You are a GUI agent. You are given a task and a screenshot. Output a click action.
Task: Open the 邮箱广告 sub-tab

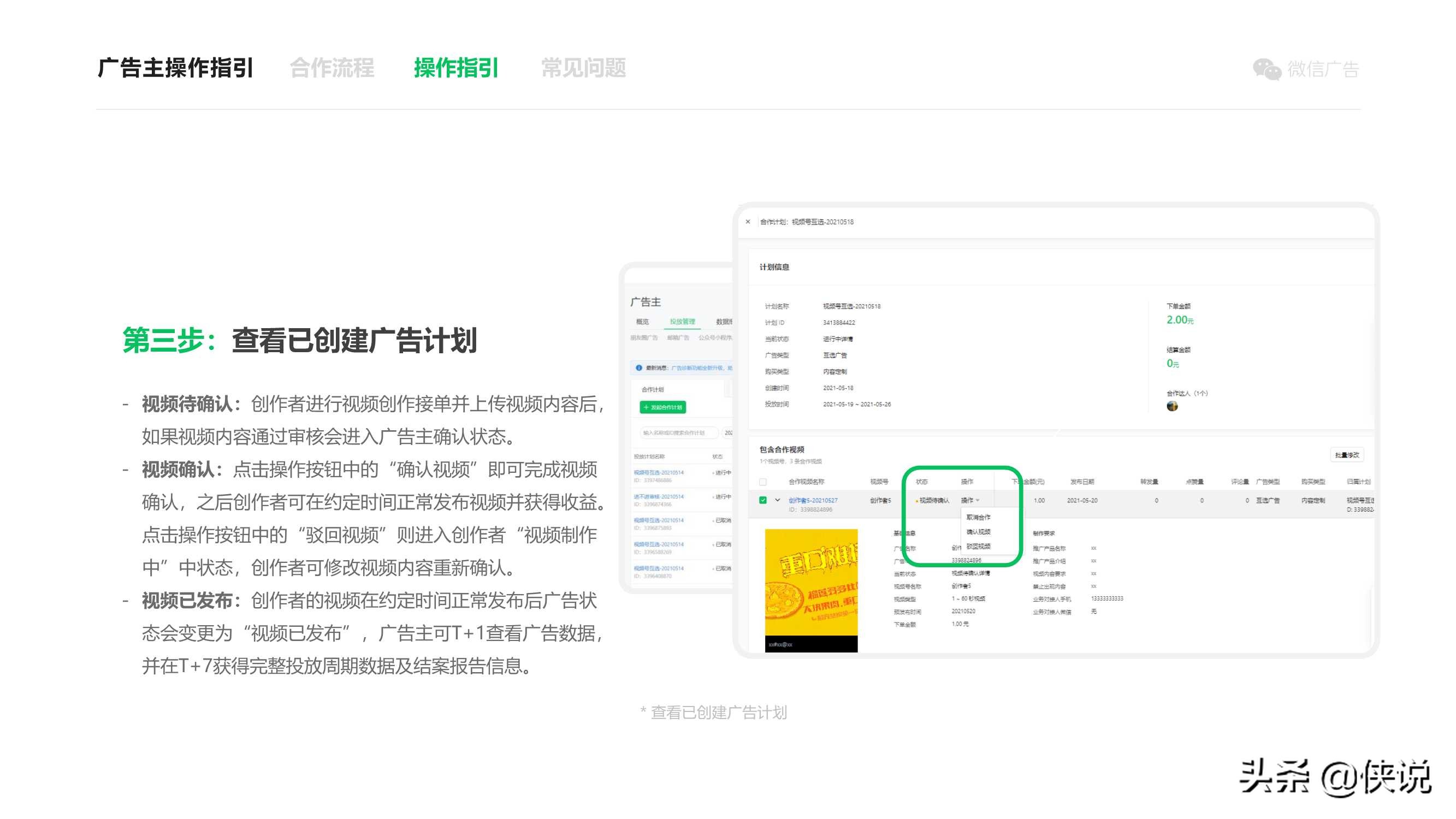678,337
